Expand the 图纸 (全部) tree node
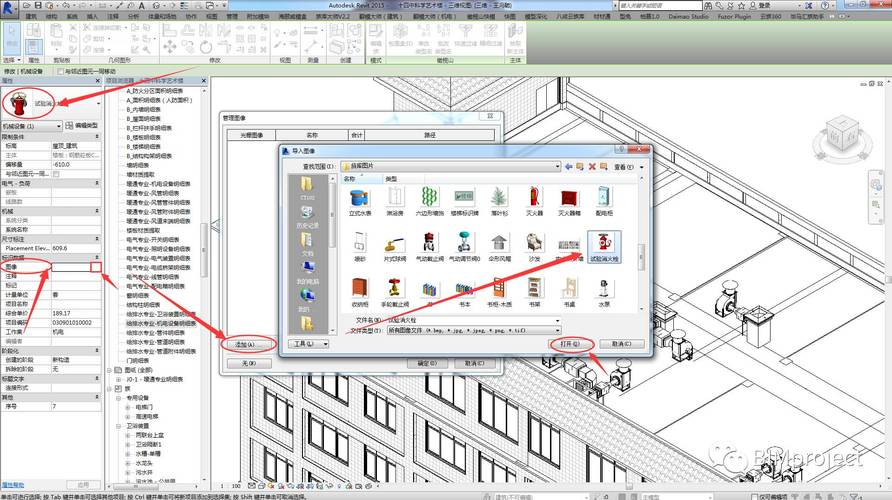892x500 pixels. (x=110, y=370)
